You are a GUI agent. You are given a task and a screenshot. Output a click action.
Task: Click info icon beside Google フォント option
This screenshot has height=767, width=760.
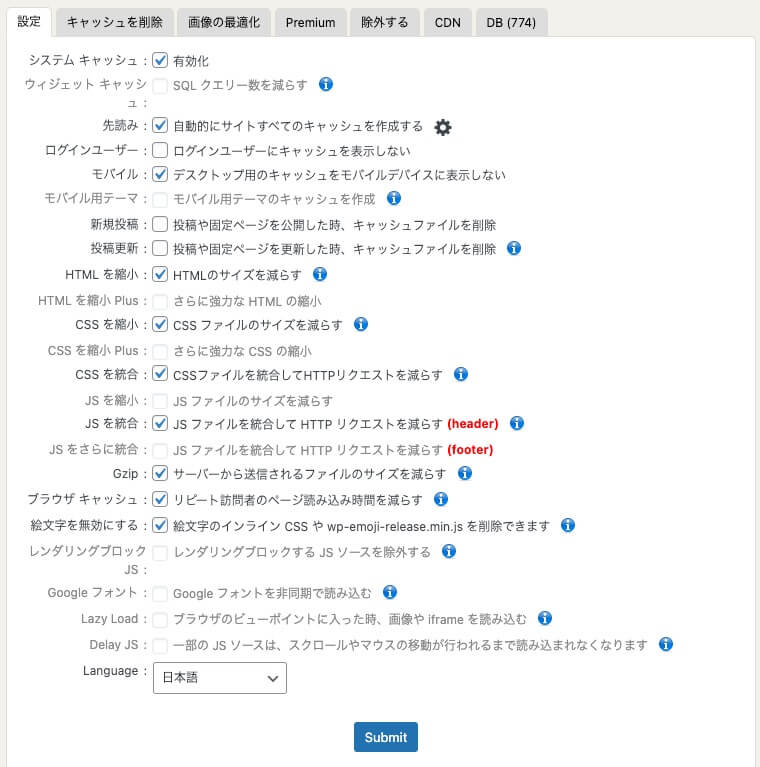[390, 592]
